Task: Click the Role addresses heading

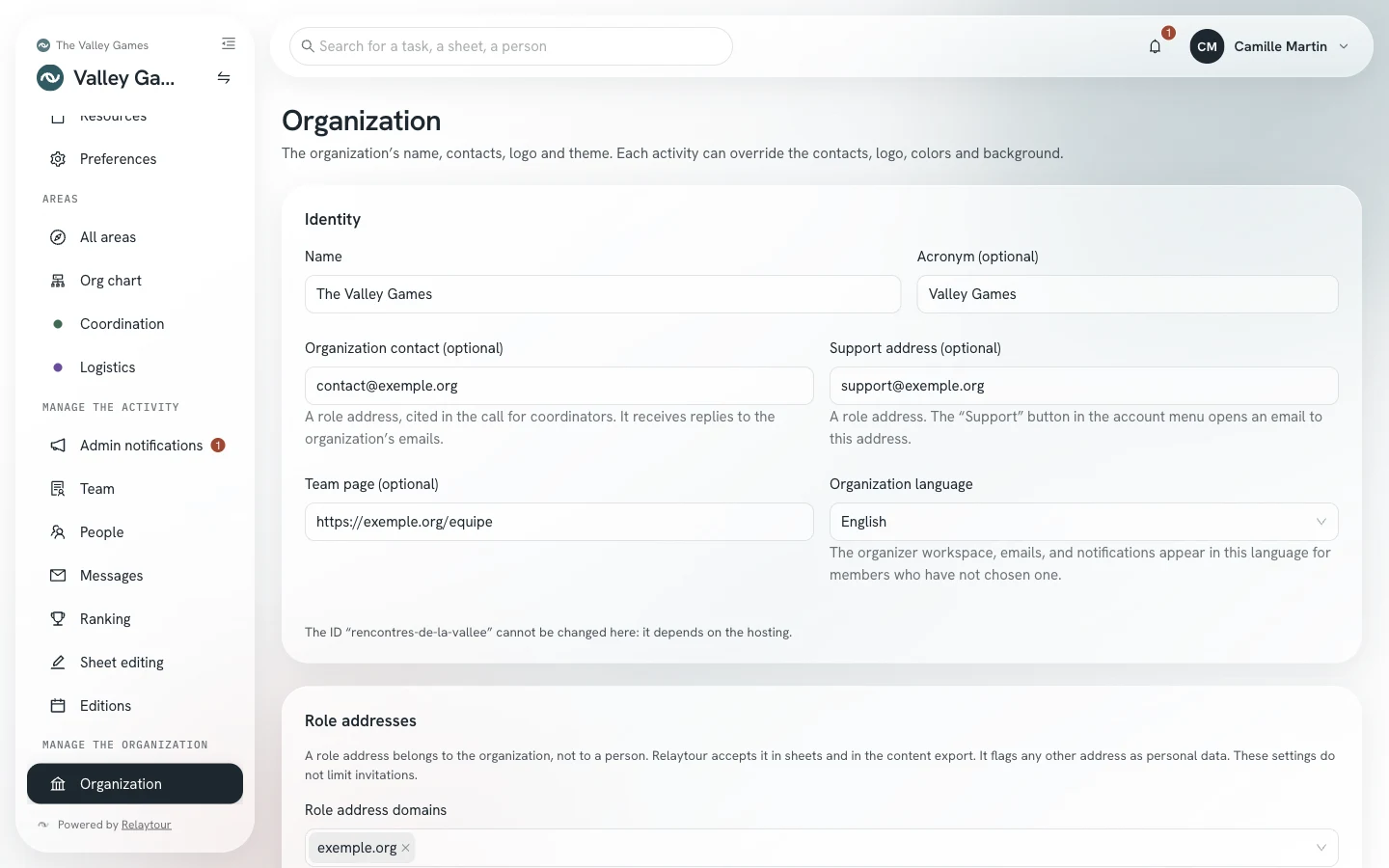Action: point(361,720)
